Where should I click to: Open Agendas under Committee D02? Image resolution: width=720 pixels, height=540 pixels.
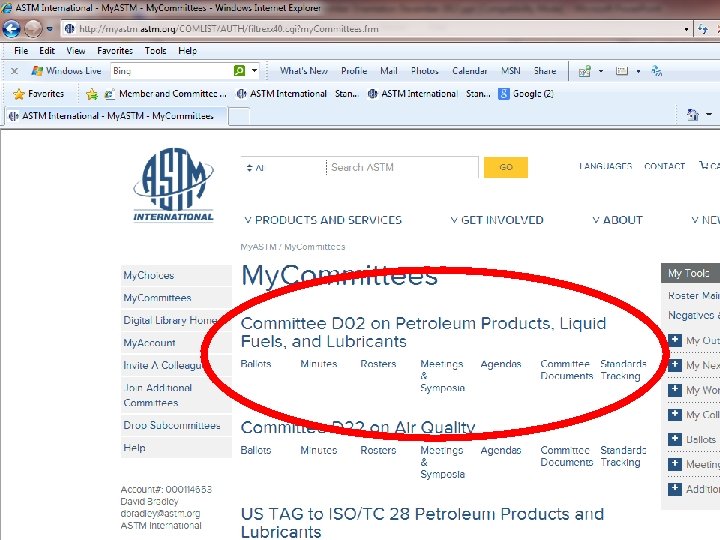[501, 364]
